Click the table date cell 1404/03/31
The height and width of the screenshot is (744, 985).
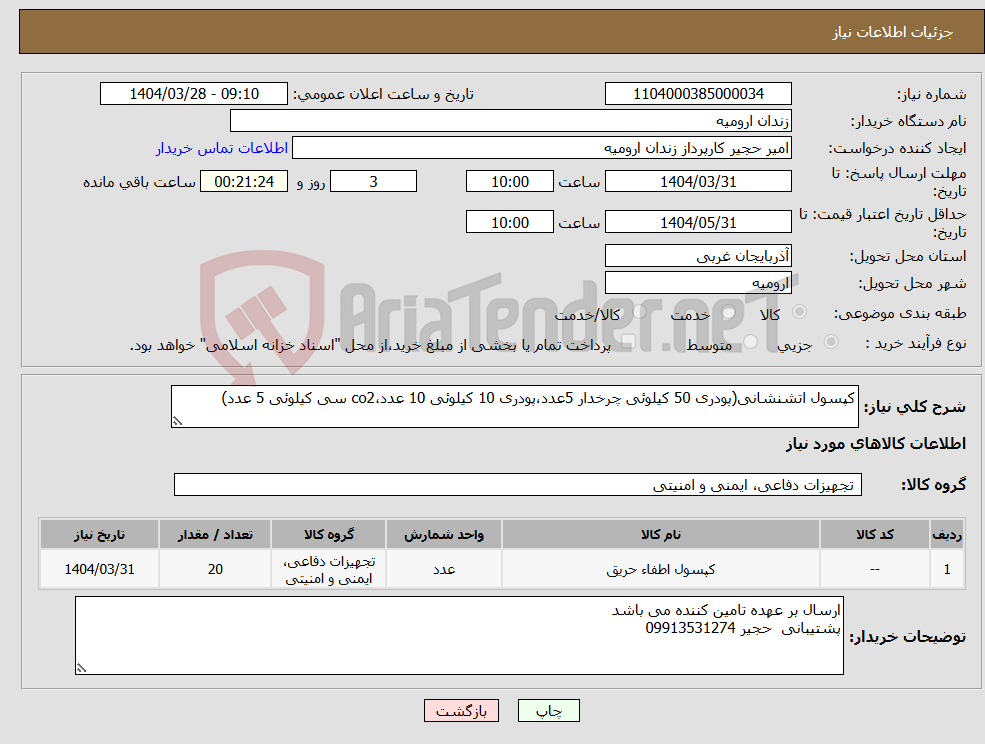99,569
